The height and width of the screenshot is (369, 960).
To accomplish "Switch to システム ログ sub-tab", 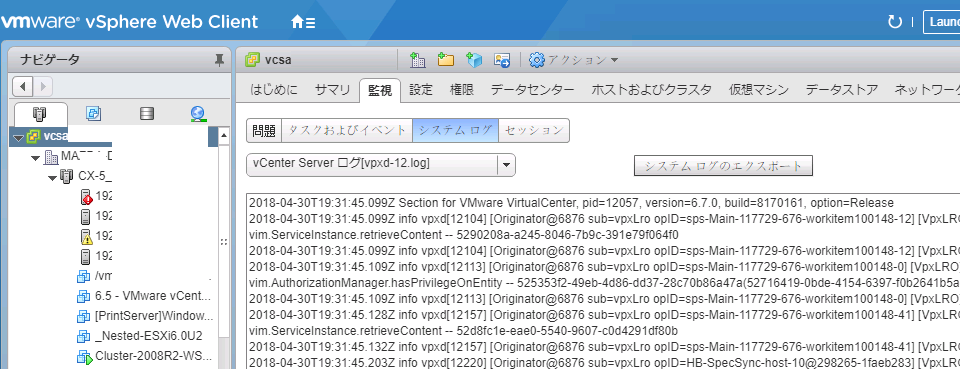I will click(456, 130).
